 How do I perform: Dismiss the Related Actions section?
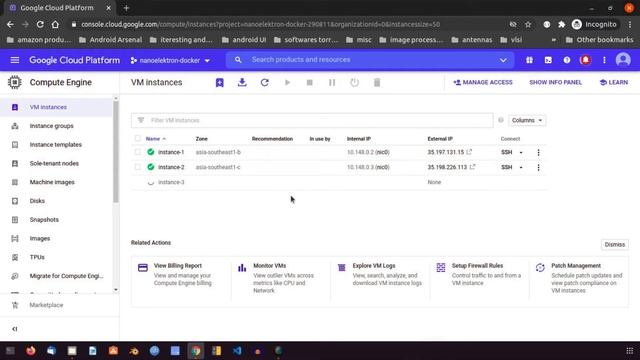[x=615, y=244]
